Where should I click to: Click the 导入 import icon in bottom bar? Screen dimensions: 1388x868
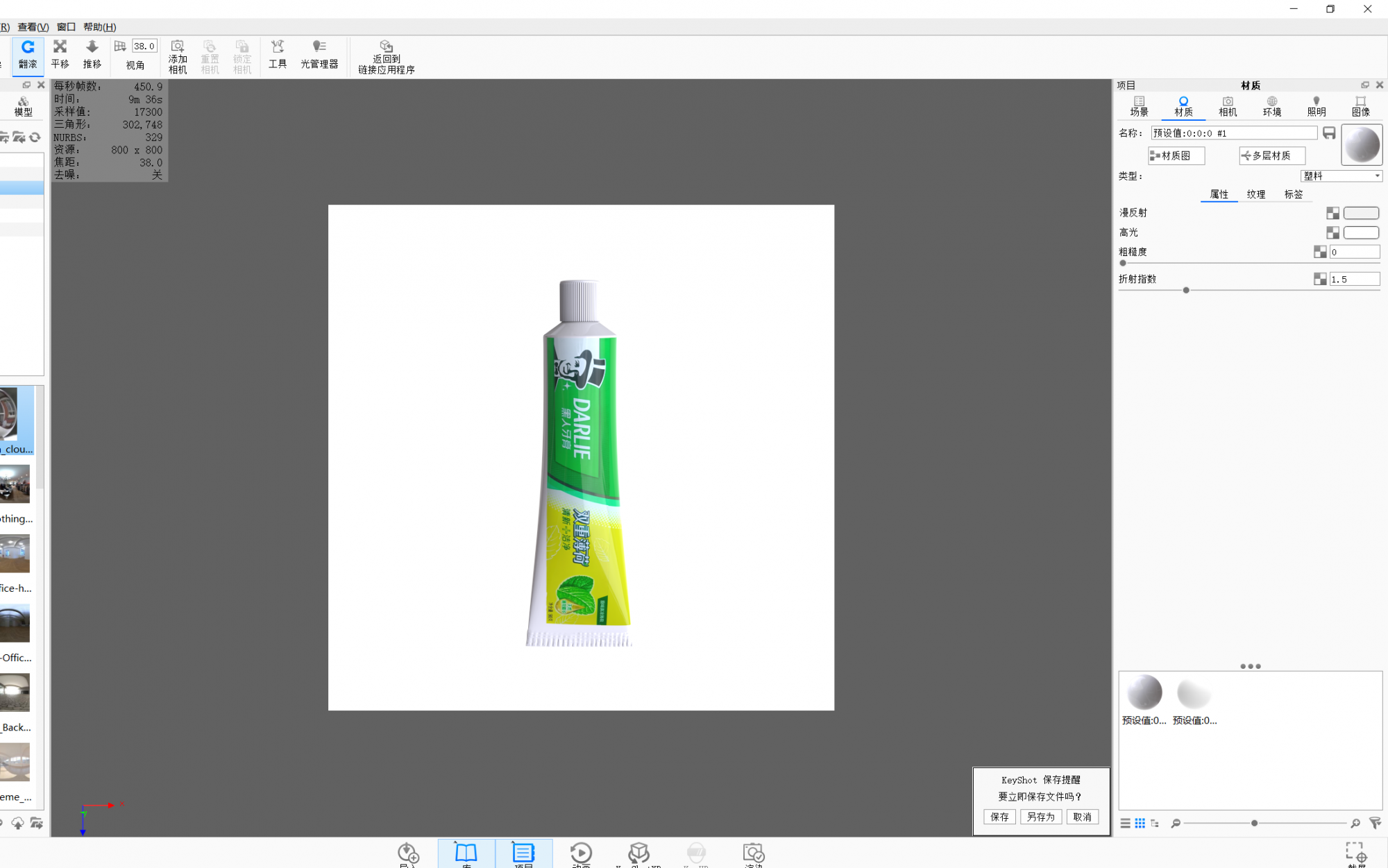tap(408, 853)
